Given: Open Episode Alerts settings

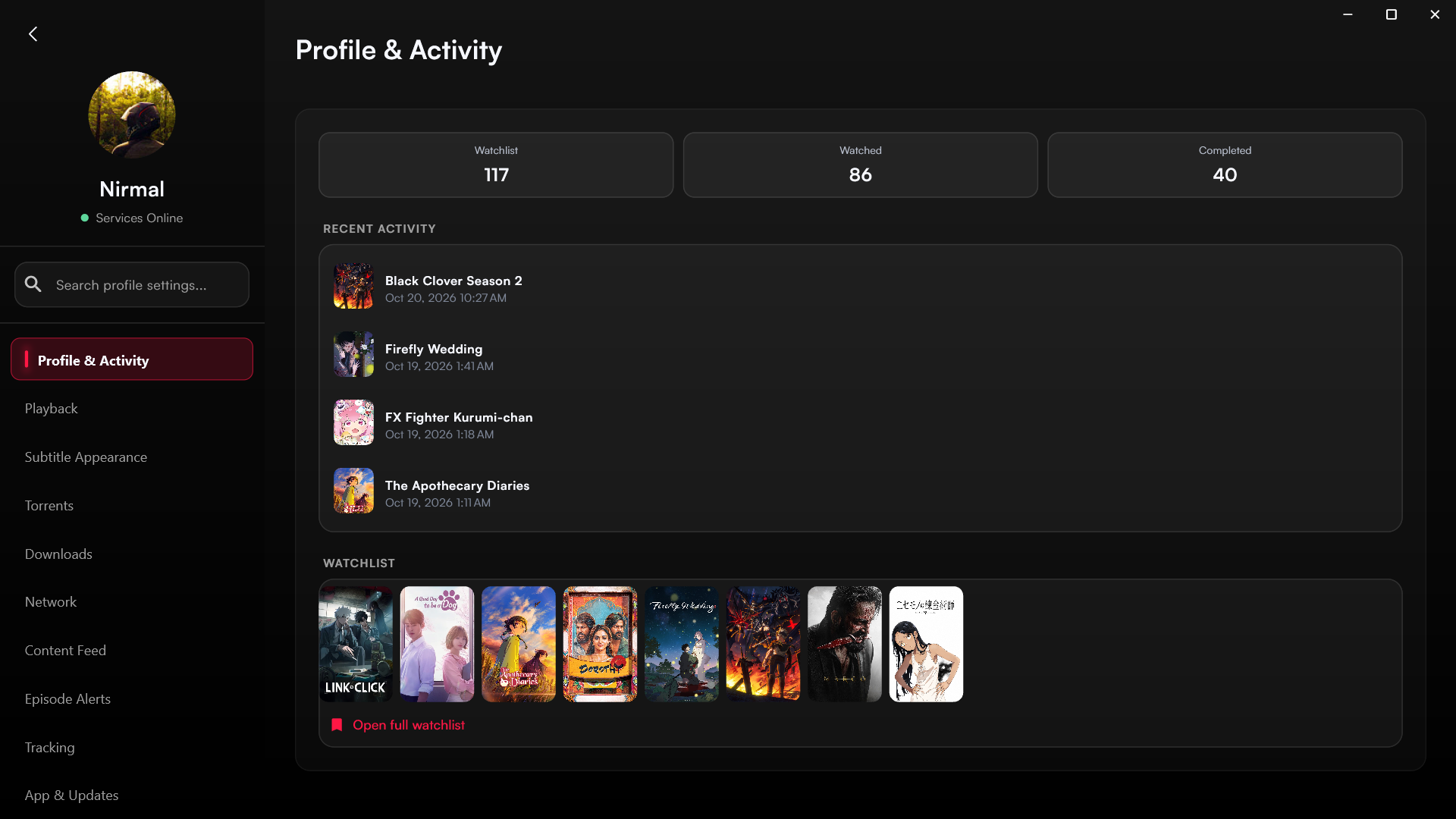Looking at the screenshot, I should click(x=67, y=699).
